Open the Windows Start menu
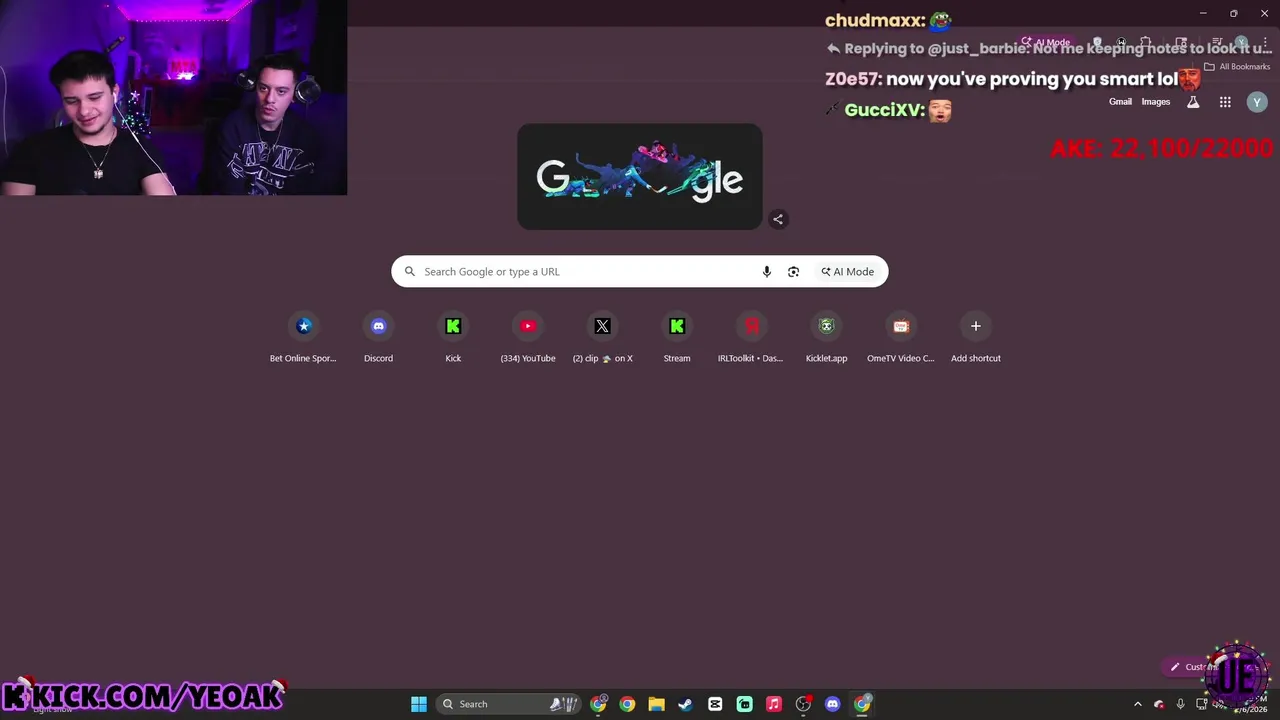The image size is (1280, 720). pyautogui.click(x=419, y=704)
